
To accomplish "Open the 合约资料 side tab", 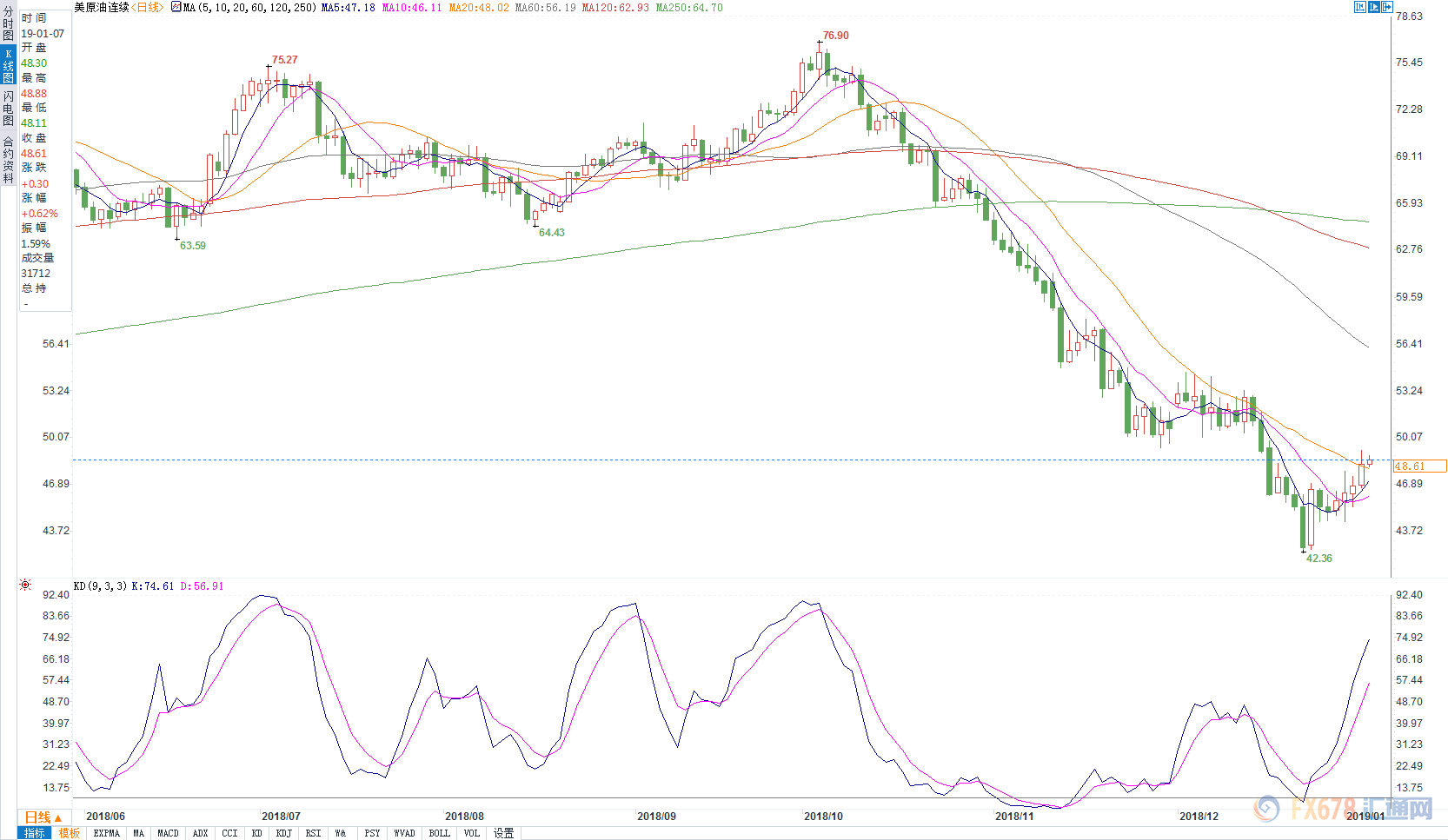I will (x=8, y=159).
